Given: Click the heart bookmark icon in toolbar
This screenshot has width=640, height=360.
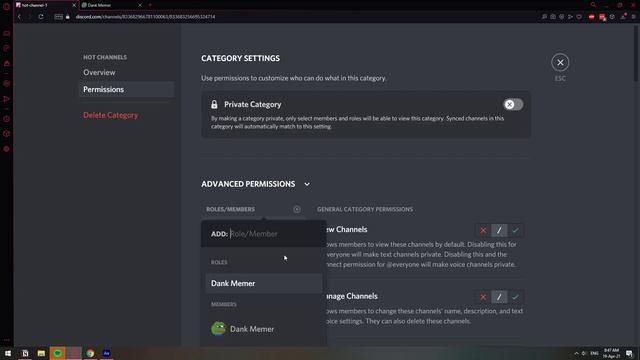Looking at the screenshot, I should tap(579, 17).
